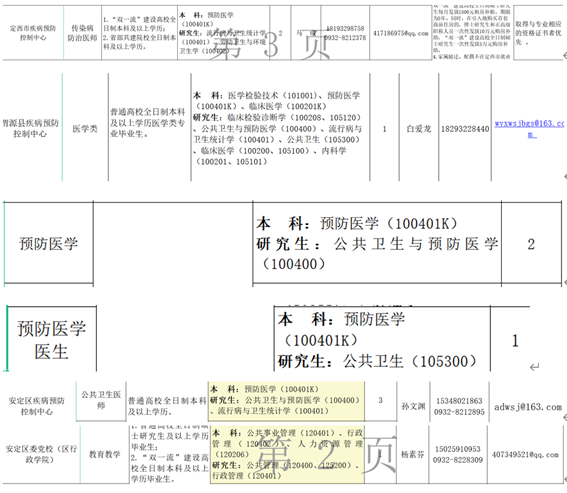Click the 医学类 category cell
Screen dimensions: 567x493
[x=85, y=128]
